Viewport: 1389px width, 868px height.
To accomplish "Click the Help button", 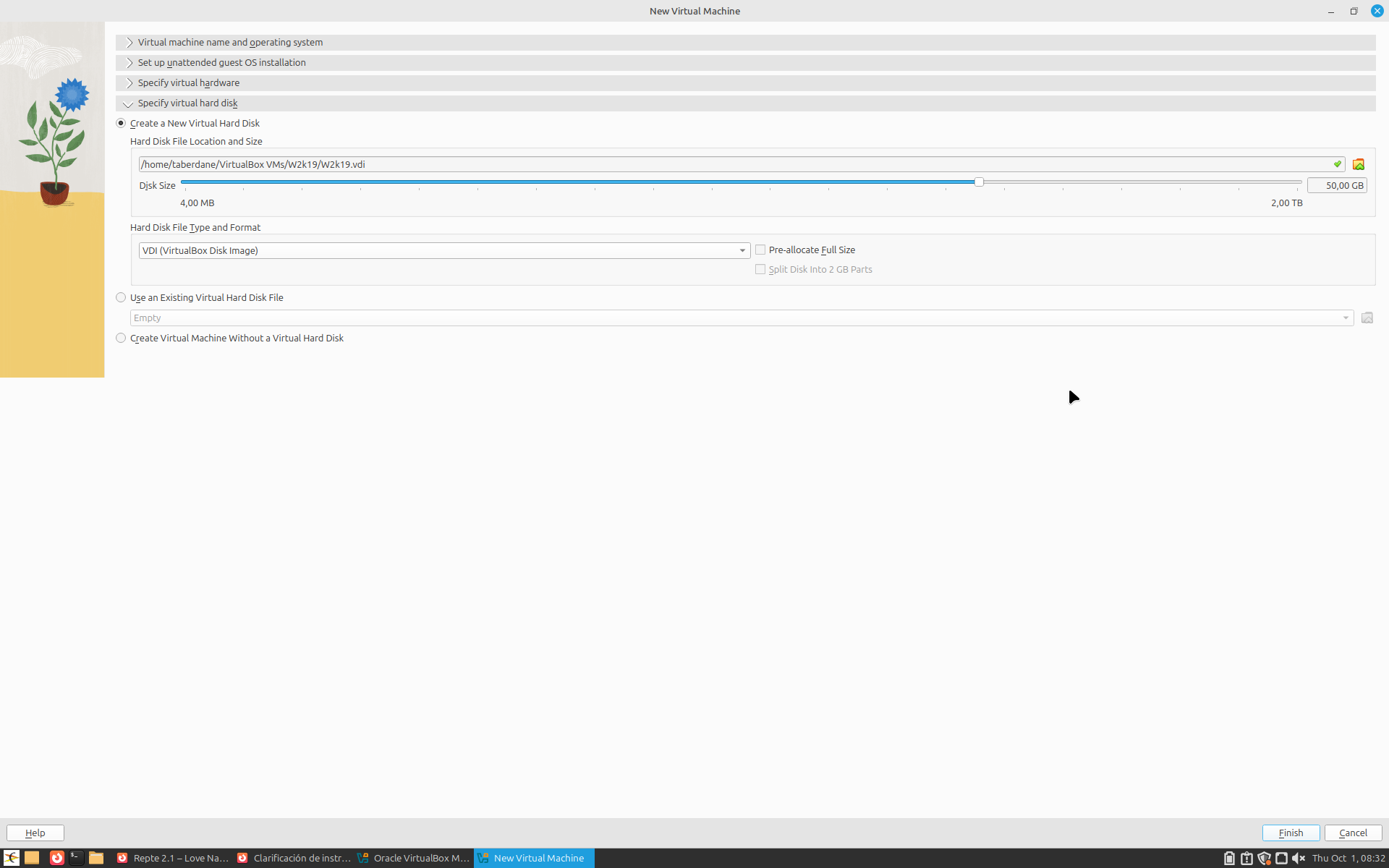I will click(35, 833).
